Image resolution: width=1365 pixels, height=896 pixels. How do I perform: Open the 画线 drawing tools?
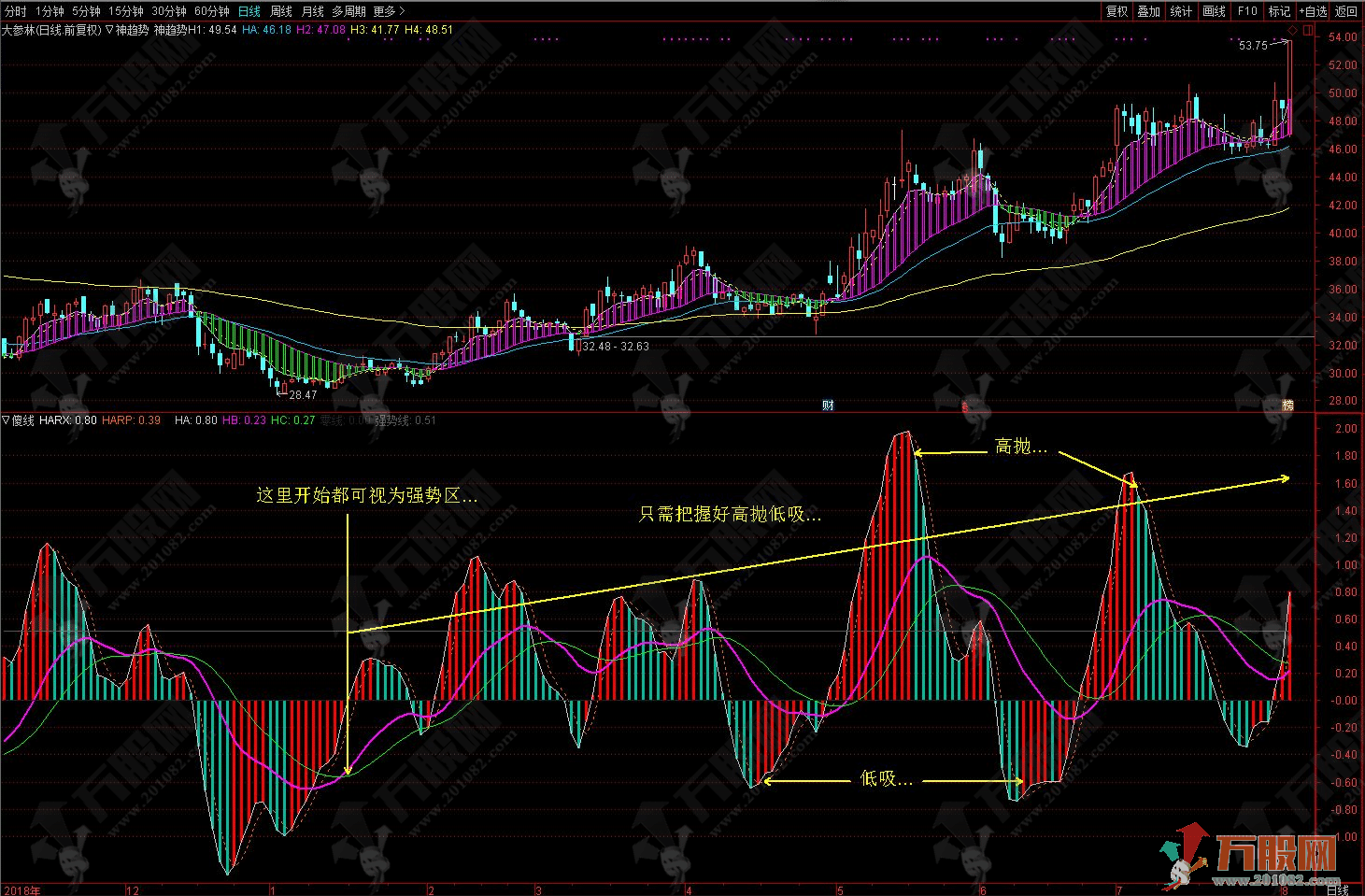coord(1215,11)
